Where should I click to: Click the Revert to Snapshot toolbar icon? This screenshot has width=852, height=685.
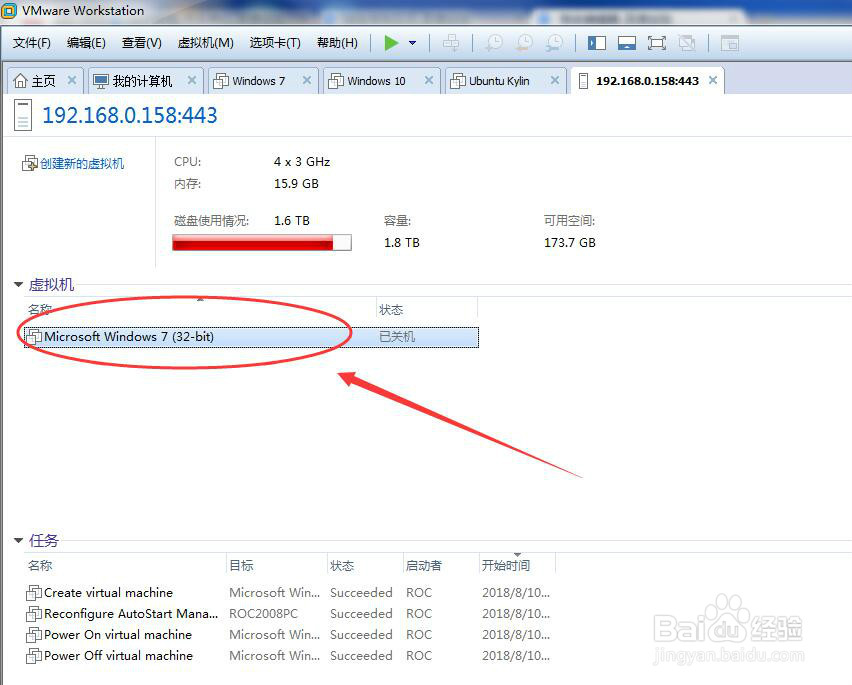(524, 43)
